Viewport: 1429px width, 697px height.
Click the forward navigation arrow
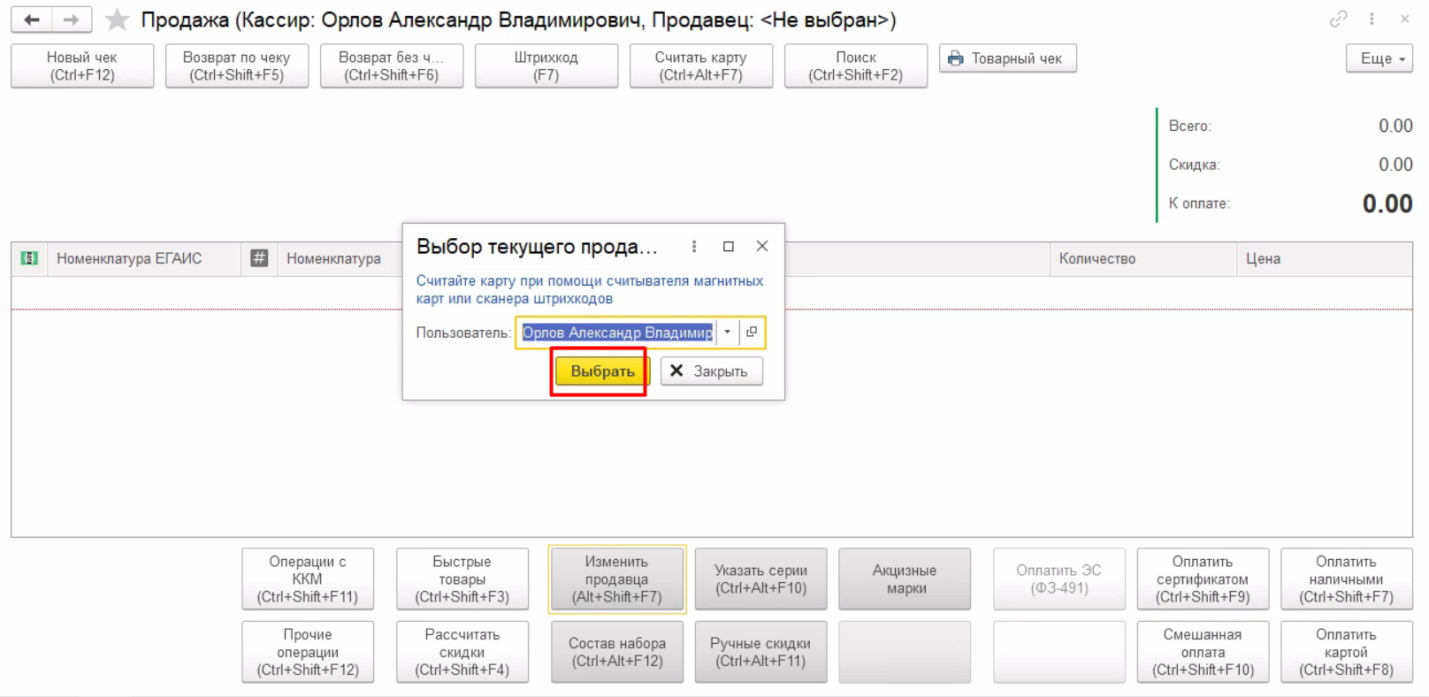(70, 20)
